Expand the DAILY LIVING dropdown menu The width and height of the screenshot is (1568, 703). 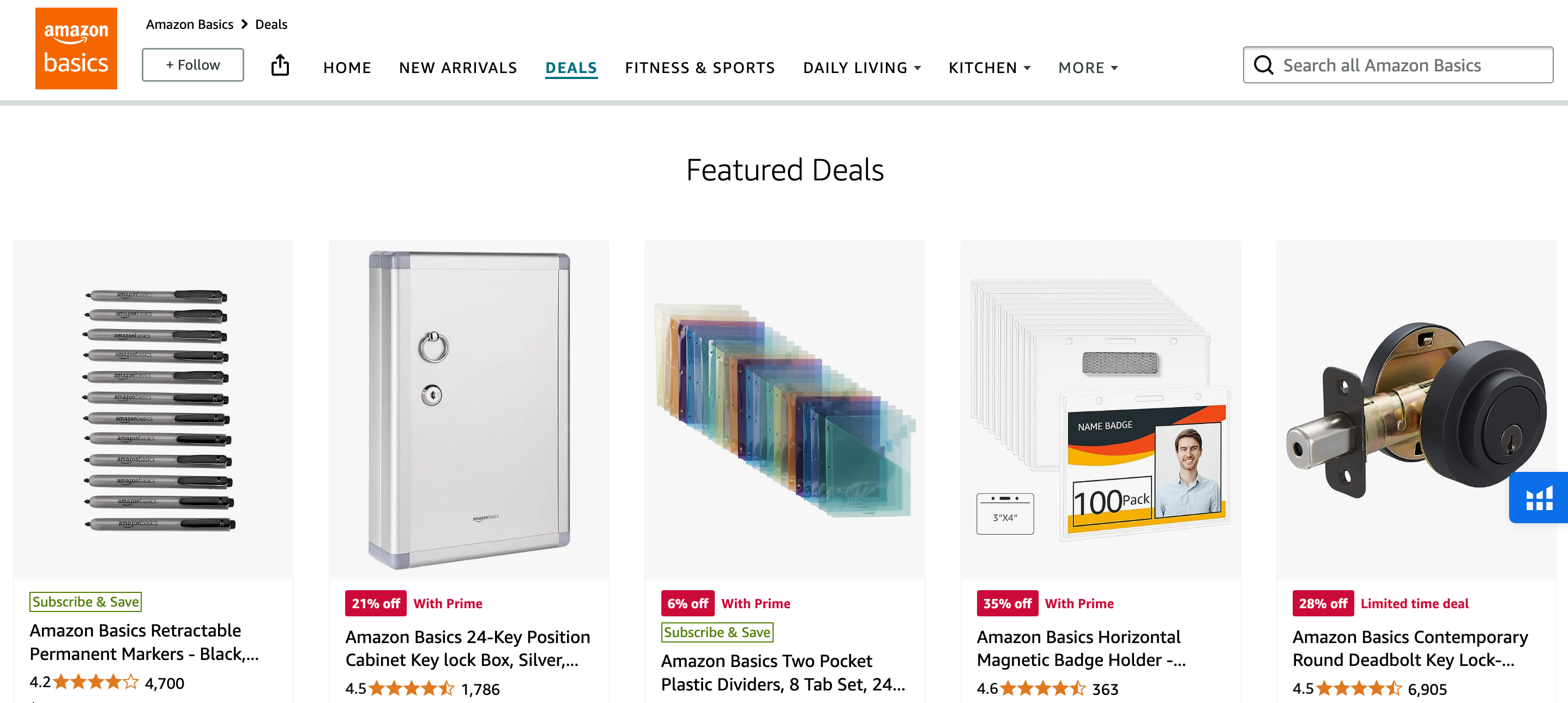tap(862, 67)
